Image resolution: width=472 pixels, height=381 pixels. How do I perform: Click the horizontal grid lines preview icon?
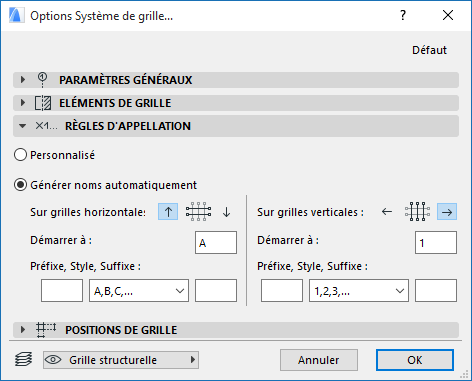(198, 212)
